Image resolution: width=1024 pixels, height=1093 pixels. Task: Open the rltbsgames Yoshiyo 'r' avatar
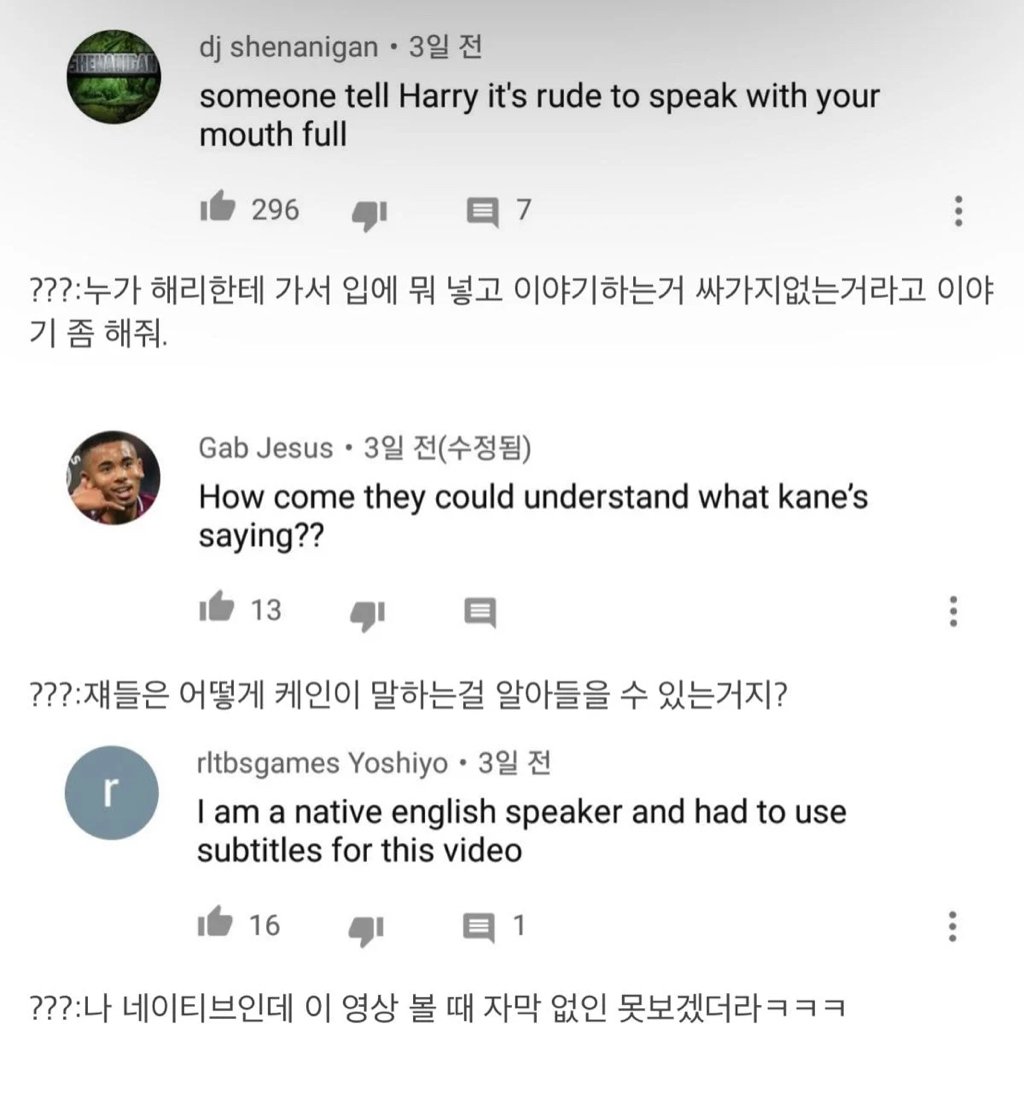point(111,794)
